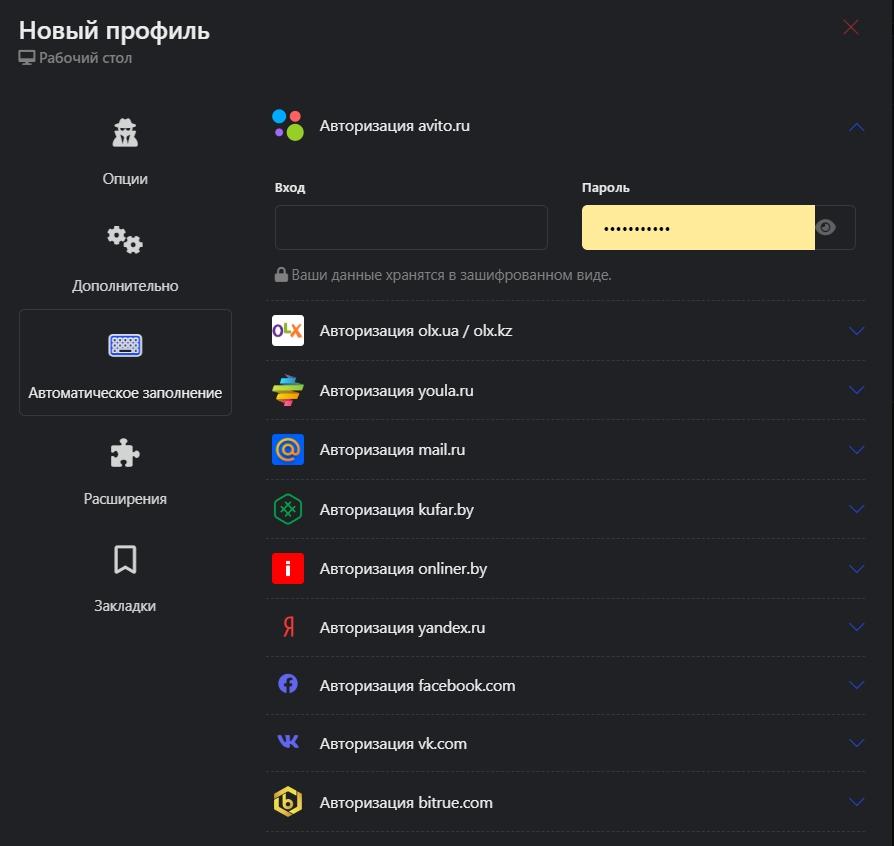Expand the youla.ru section chevron

pyautogui.click(x=856, y=390)
